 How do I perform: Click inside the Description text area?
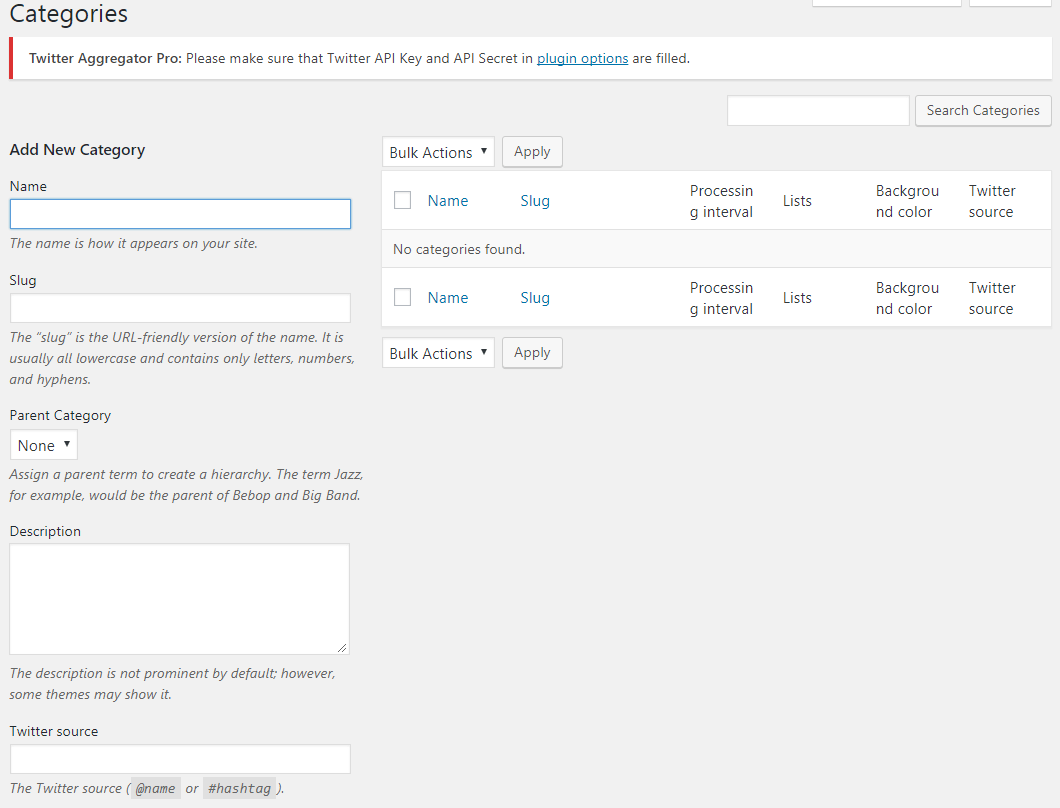coord(180,599)
